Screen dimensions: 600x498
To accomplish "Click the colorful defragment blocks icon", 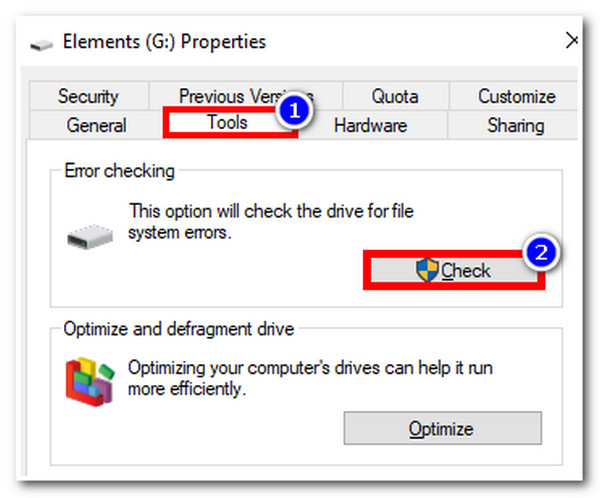I will [x=90, y=382].
